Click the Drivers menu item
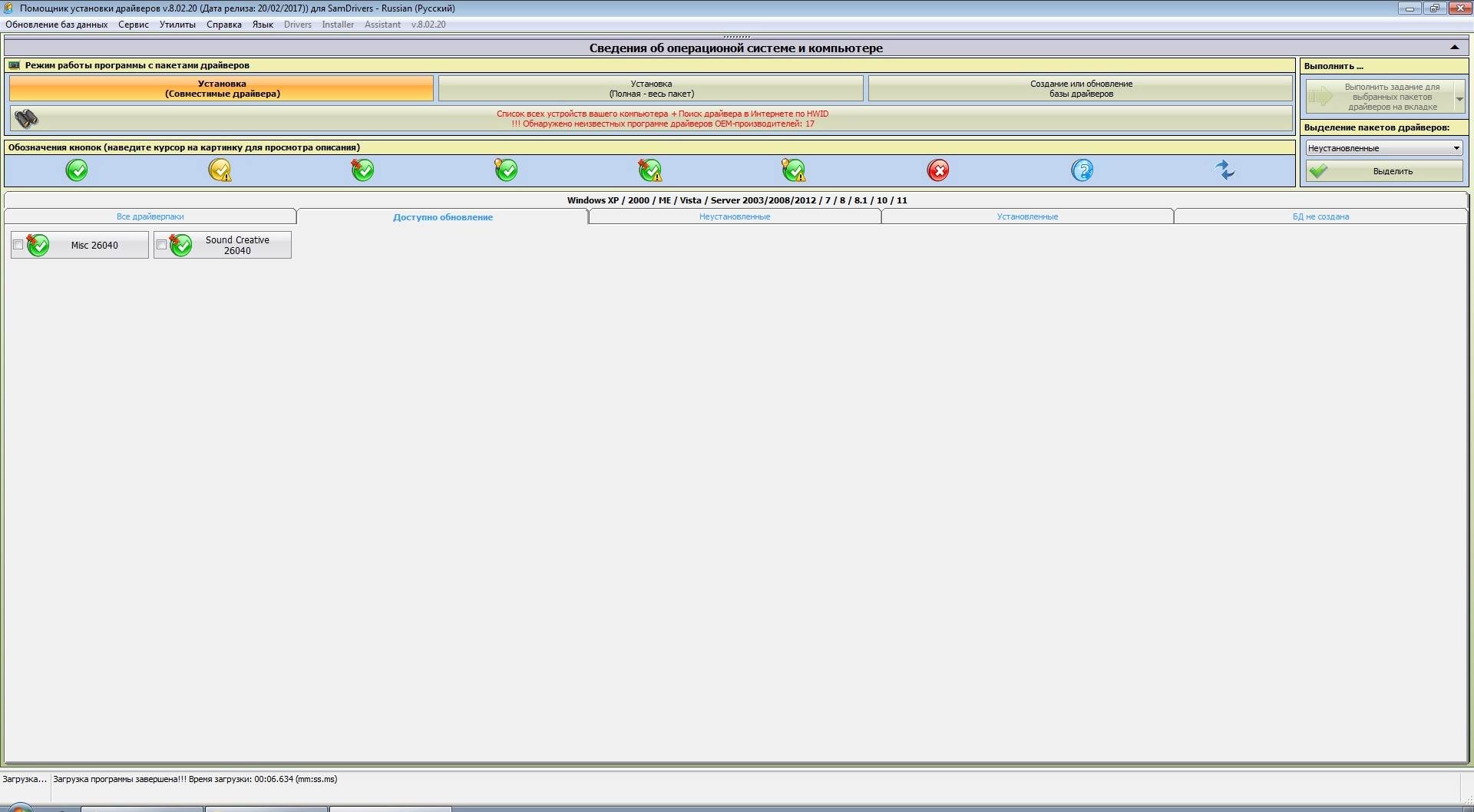This screenshot has height=812, width=1474. click(298, 25)
